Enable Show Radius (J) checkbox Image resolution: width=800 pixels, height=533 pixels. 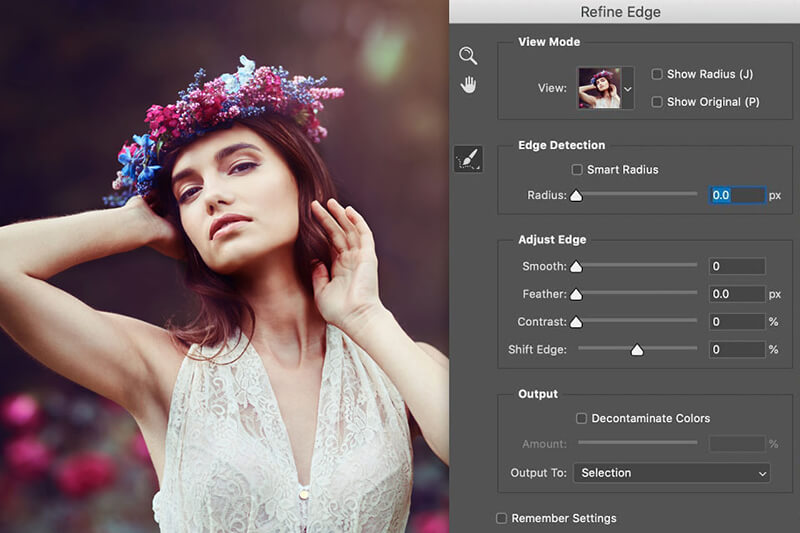pyautogui.click(x=657, y=74)
